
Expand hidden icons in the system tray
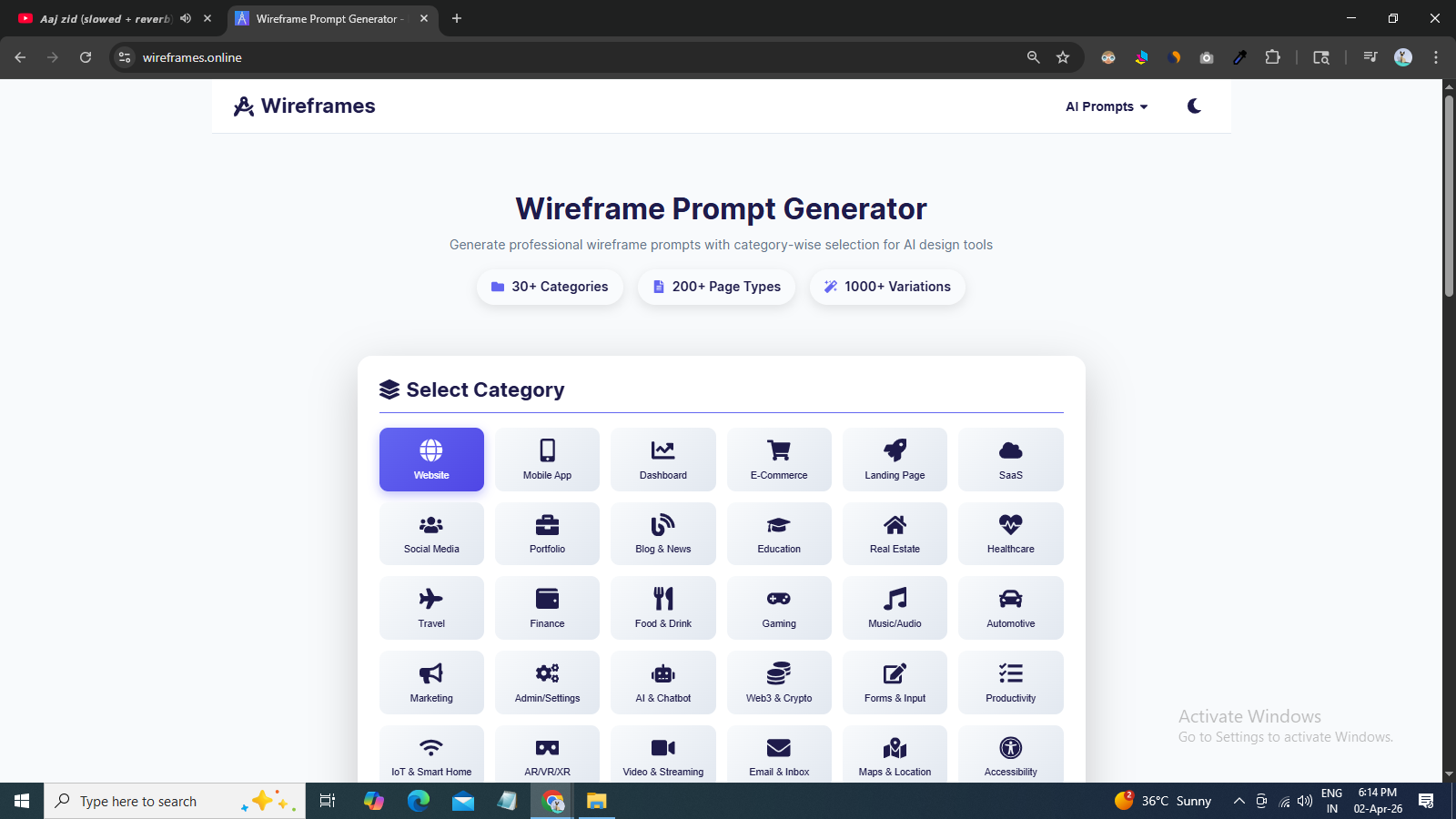pos(1239,801)
